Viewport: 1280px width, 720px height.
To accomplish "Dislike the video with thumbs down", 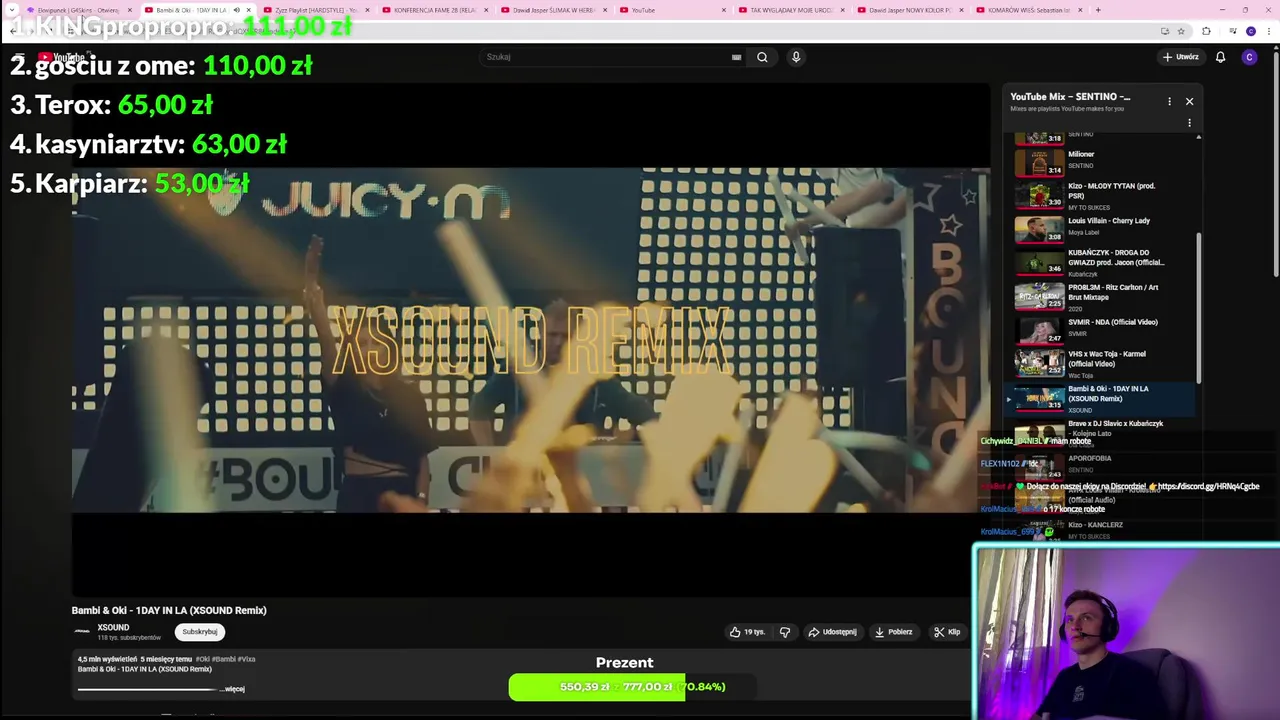I will (x=785, y=632).
